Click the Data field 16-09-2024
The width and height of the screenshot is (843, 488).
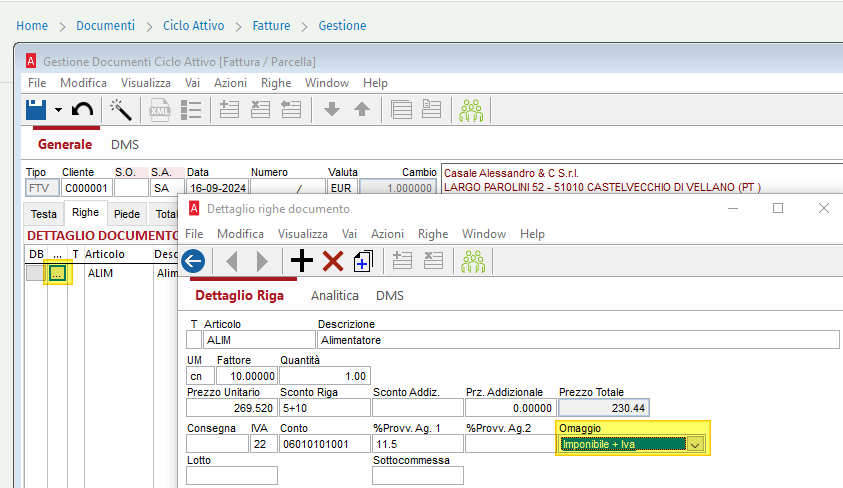pos(217,188)
